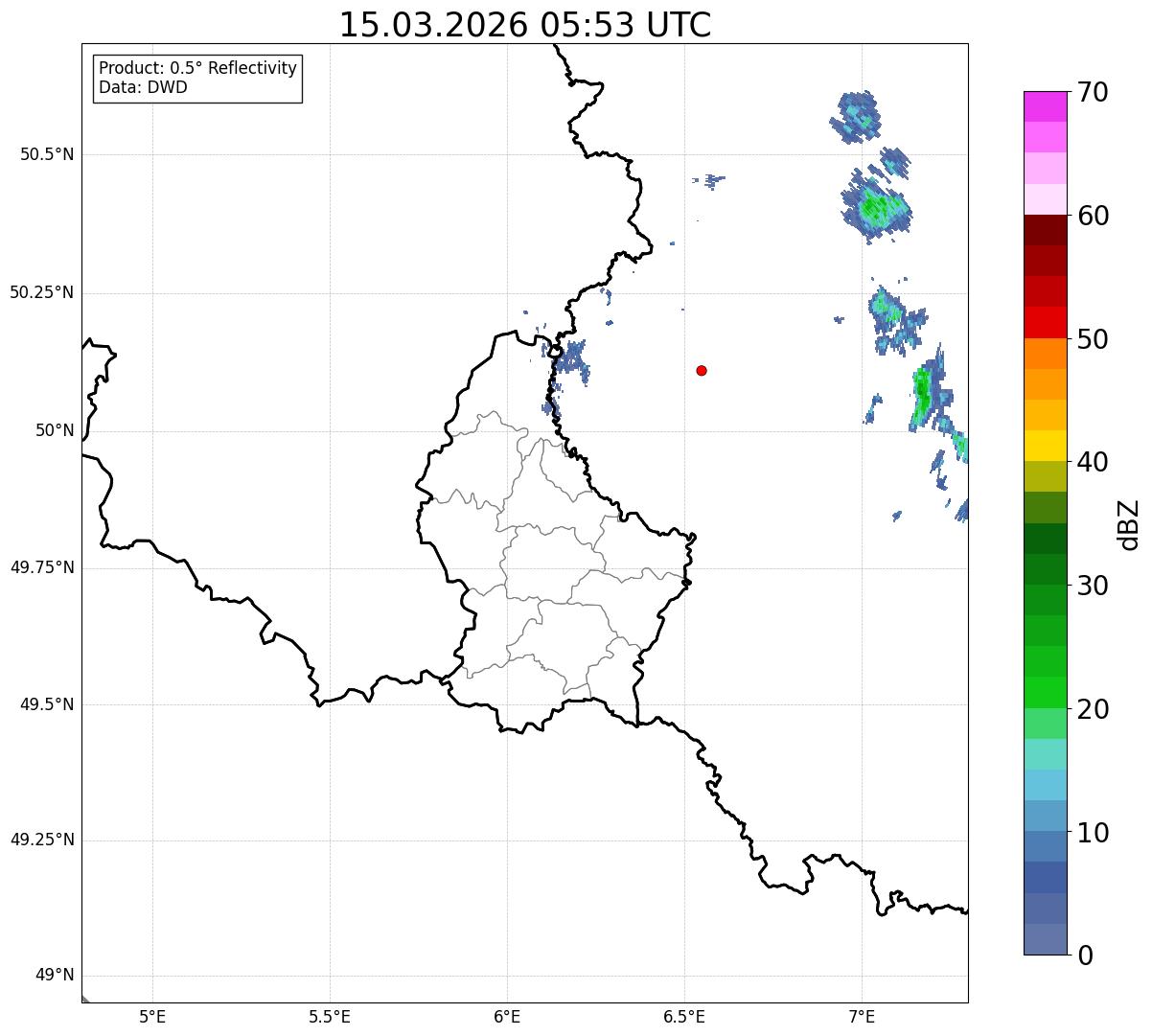Click the dBZ colorbar axis label

tap(1130, 524)
